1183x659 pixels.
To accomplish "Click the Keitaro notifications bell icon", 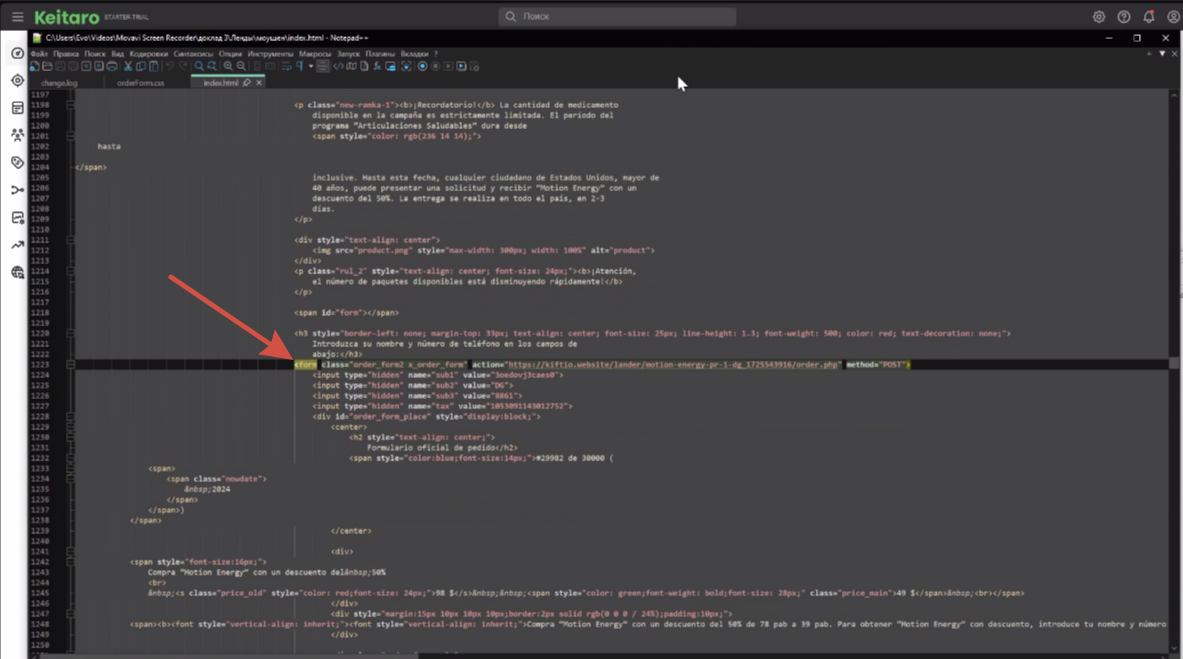I will click(x=1148, y=17).
